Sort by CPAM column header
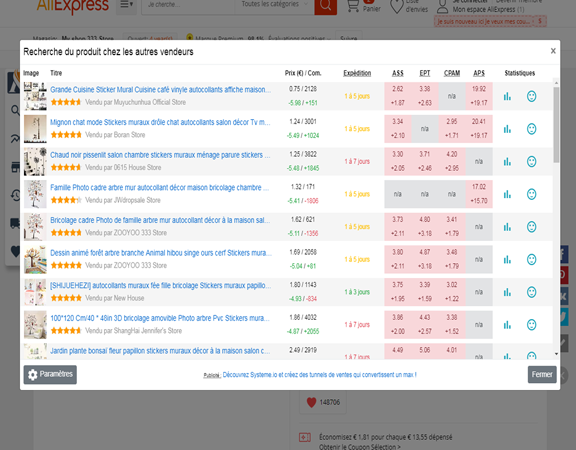The height and width of the screenshot is (450, 576). (452, 73)
